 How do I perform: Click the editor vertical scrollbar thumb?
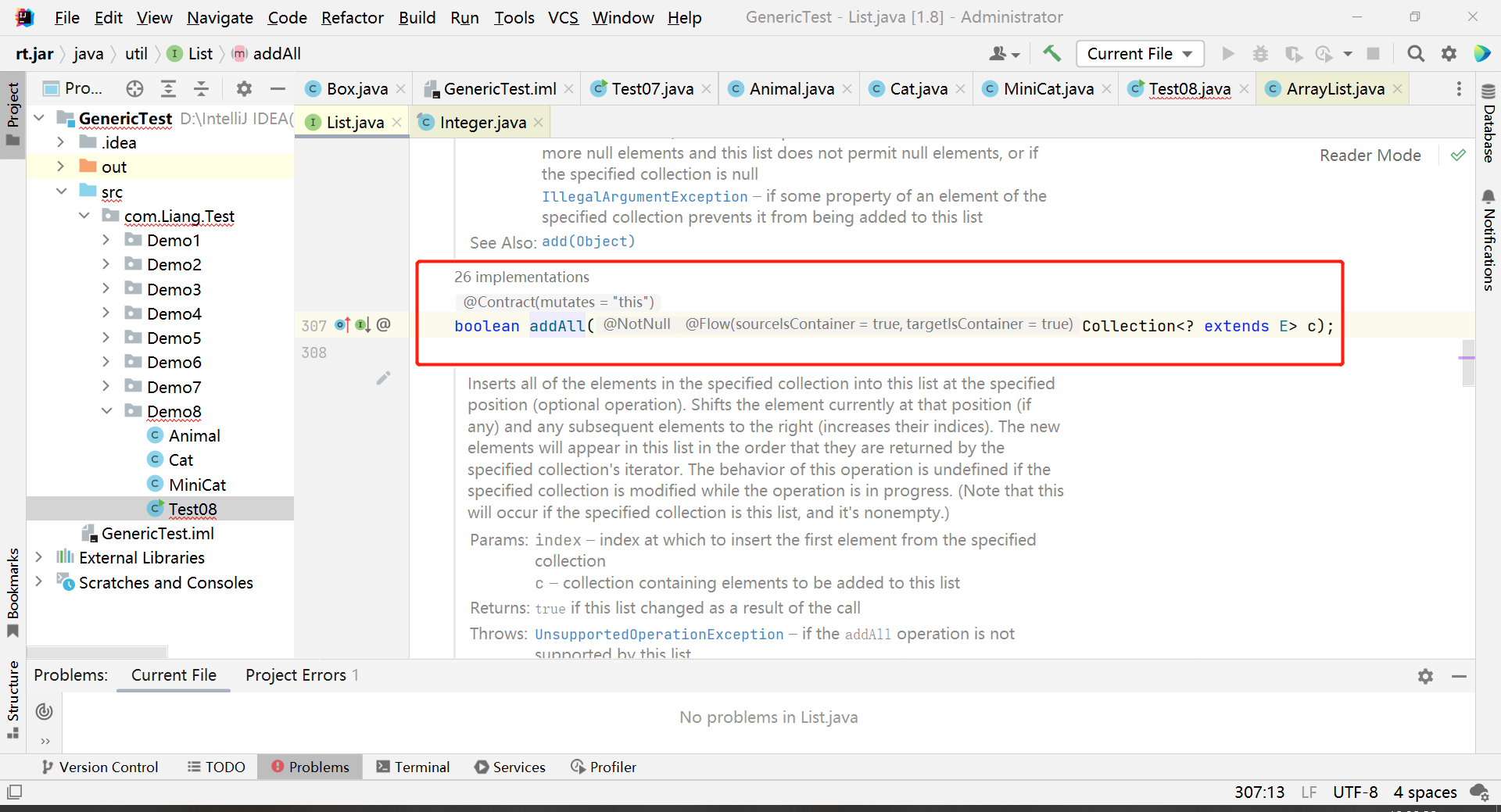click(x=1468, y=363)
